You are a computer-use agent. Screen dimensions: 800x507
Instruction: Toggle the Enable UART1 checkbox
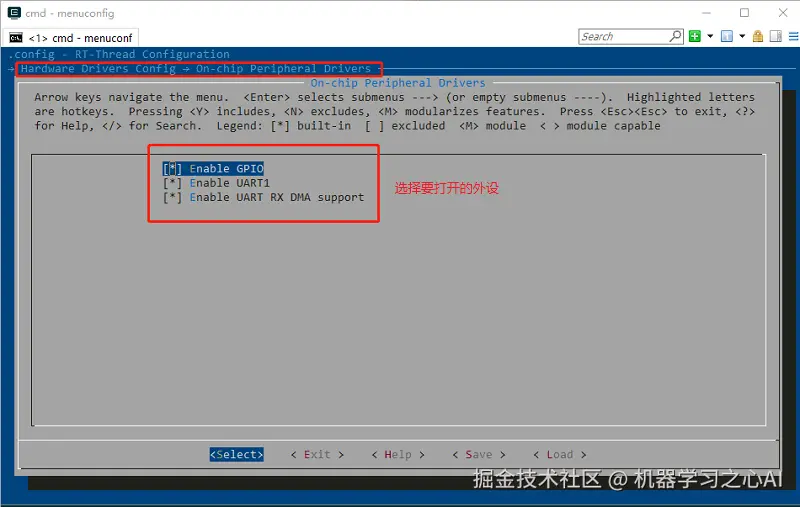172,183
